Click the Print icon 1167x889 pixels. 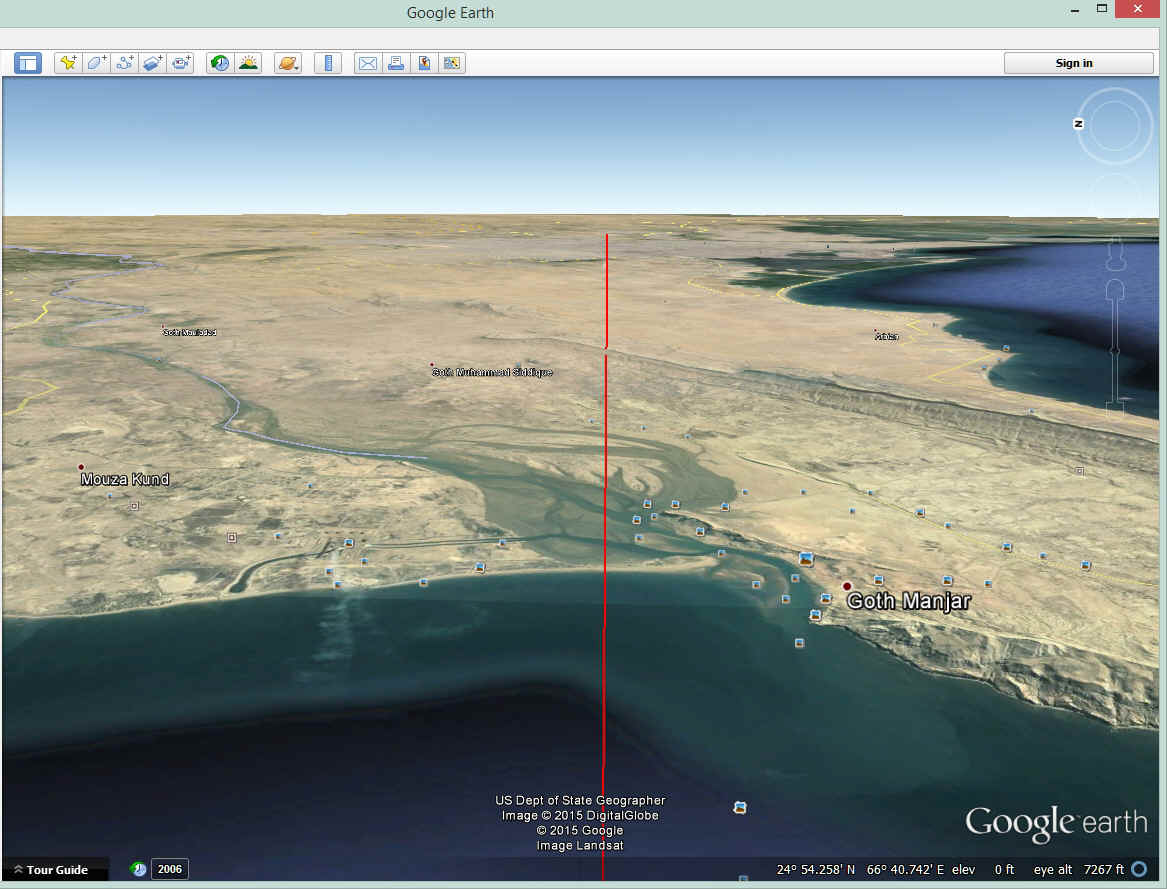point(396,63)
